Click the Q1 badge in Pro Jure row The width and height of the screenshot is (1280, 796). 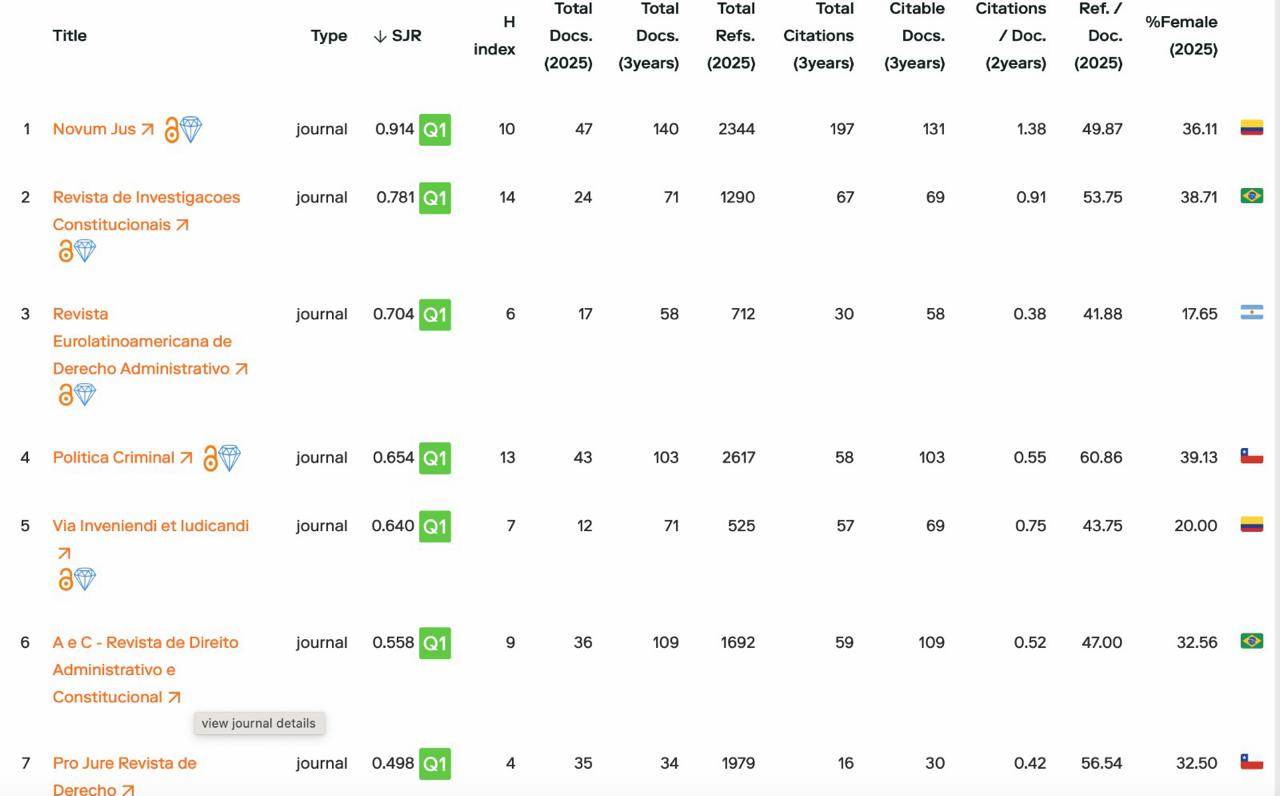[x=435, y=764]
